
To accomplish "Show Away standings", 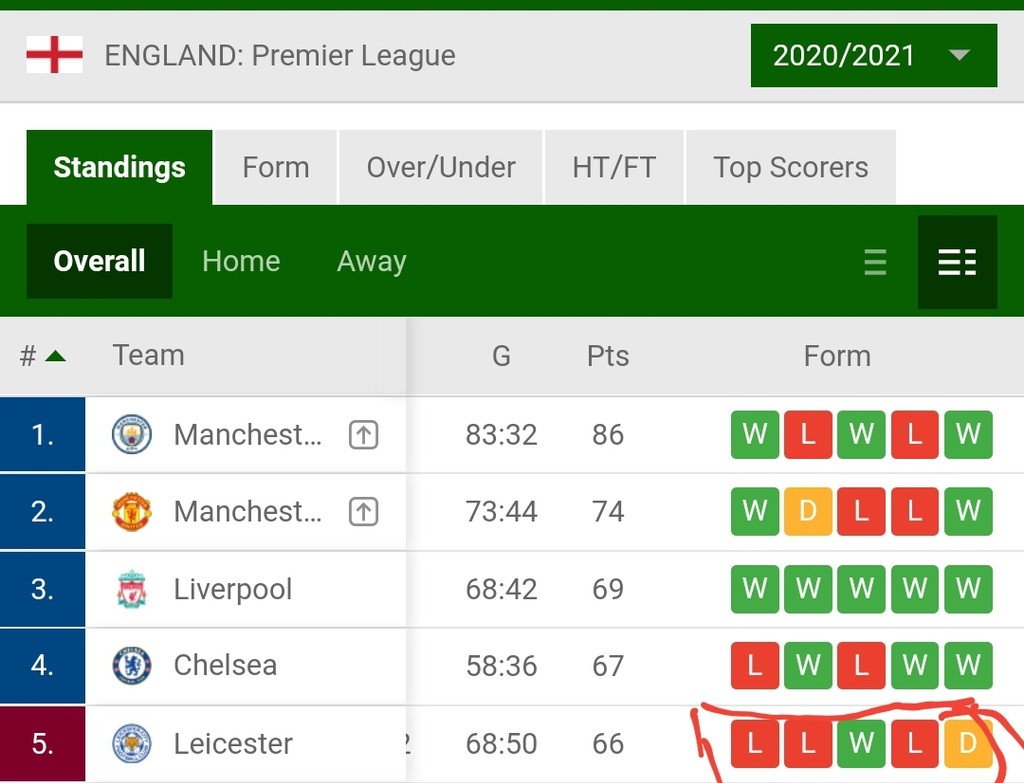I will point(372,261).
